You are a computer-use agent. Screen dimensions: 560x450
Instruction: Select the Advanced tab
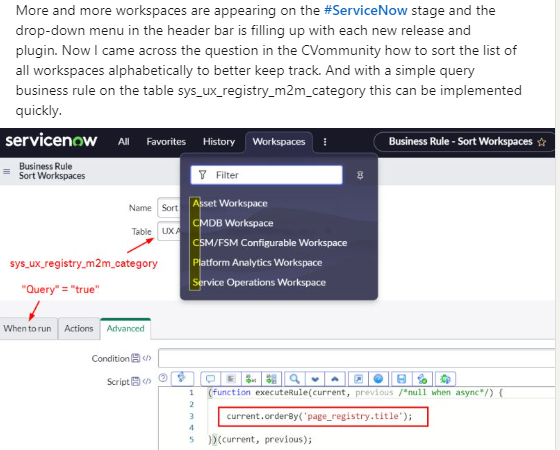coord(125,328)
